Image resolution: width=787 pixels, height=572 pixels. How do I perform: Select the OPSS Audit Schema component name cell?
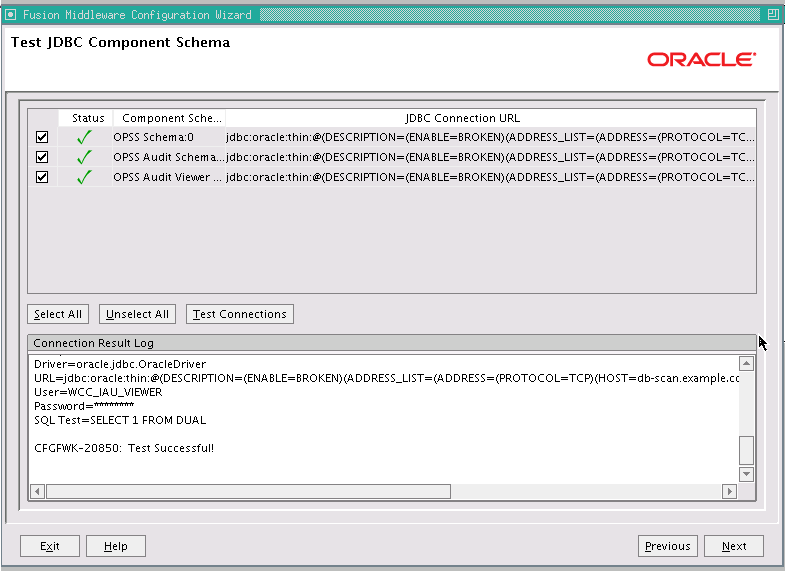pos(169,157)
